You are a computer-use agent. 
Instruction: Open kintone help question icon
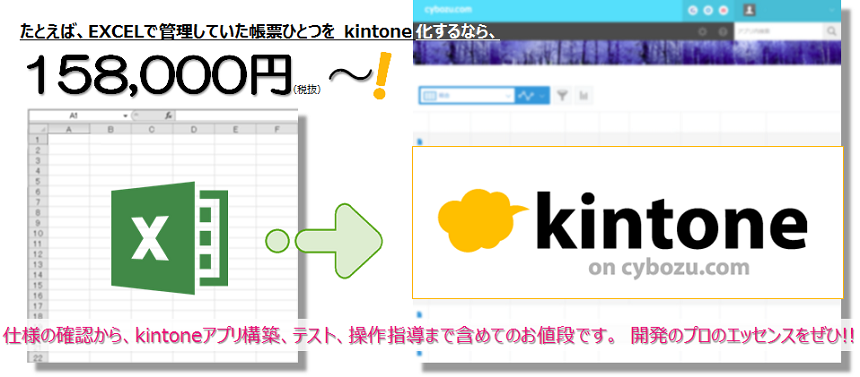coord(723,32)
